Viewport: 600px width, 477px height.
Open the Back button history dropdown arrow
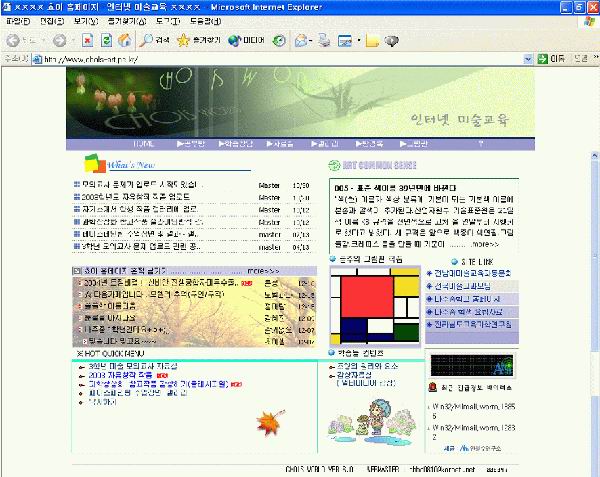point(43,40)
